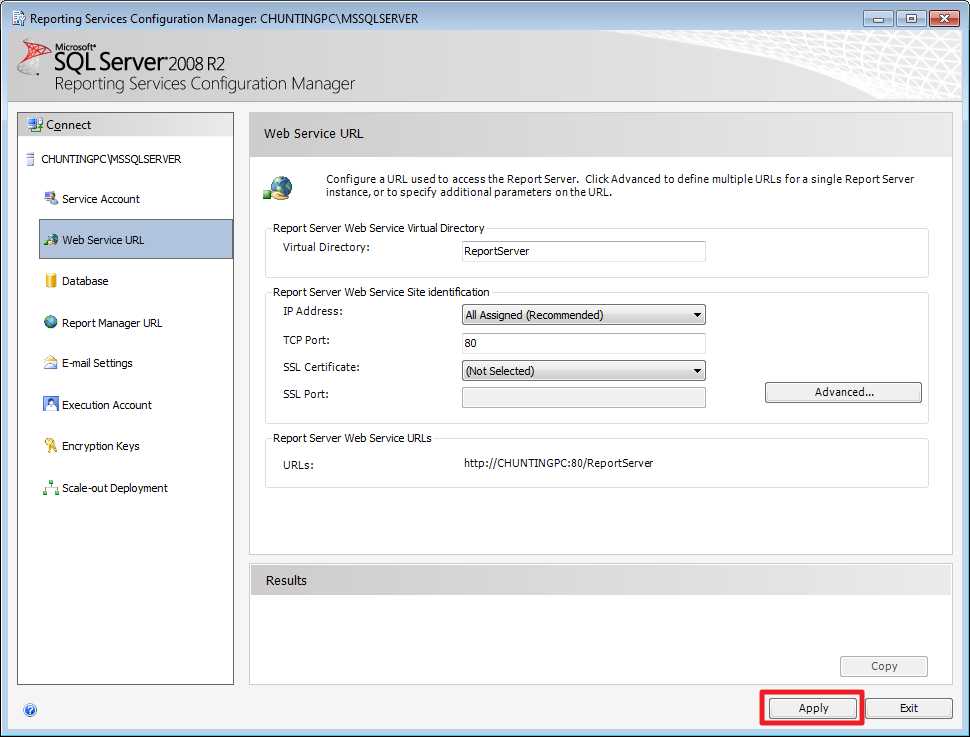Click the Virtual Directory text field

[x=583, y=251]
